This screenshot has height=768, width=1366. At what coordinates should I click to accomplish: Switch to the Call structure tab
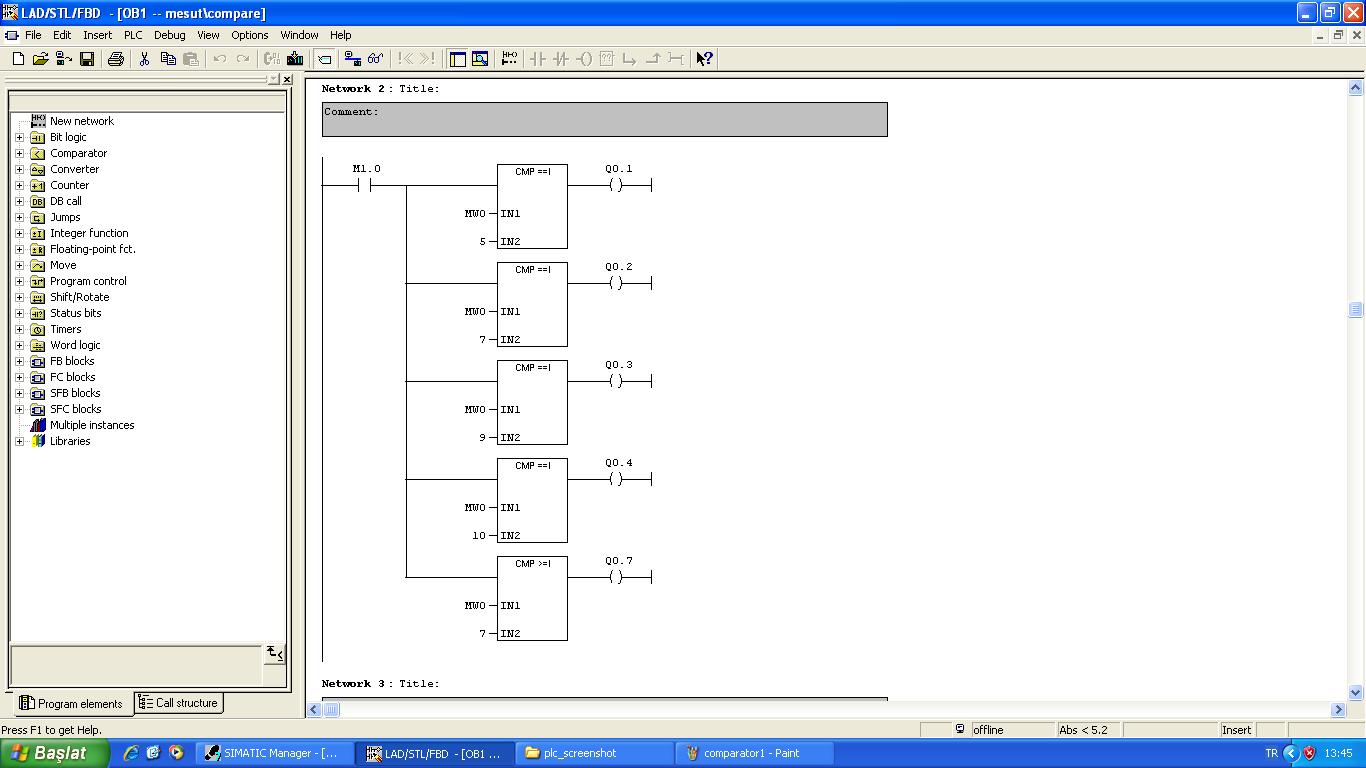(178, 703)
